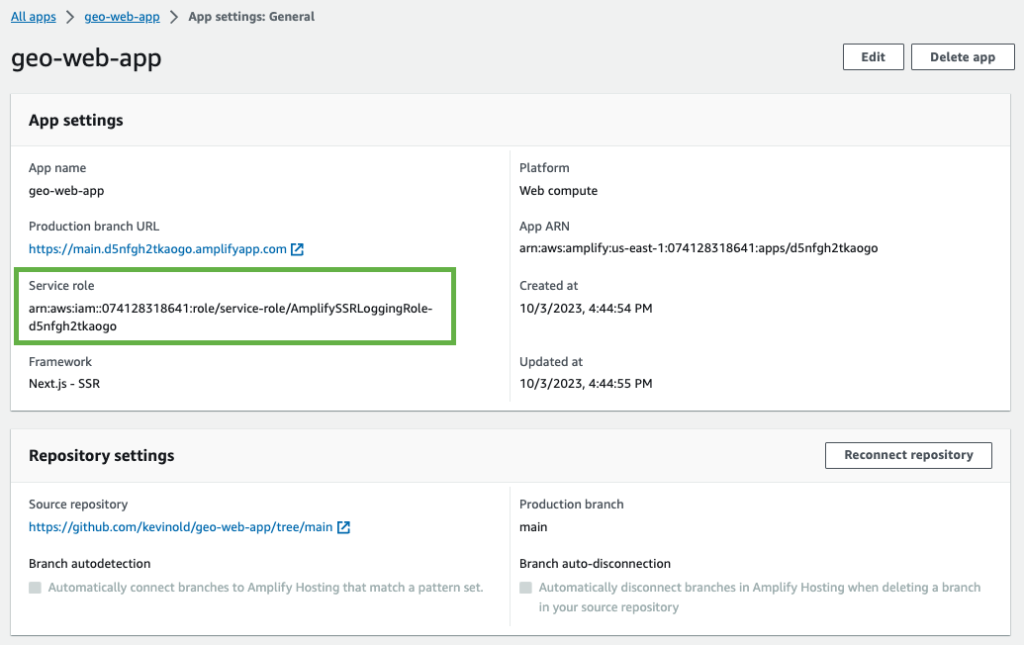Click the Created at timestamp 4:44:54 PM
This screenshot has height=645, width=1024.
pyautogui.click(x=586, y=308)
